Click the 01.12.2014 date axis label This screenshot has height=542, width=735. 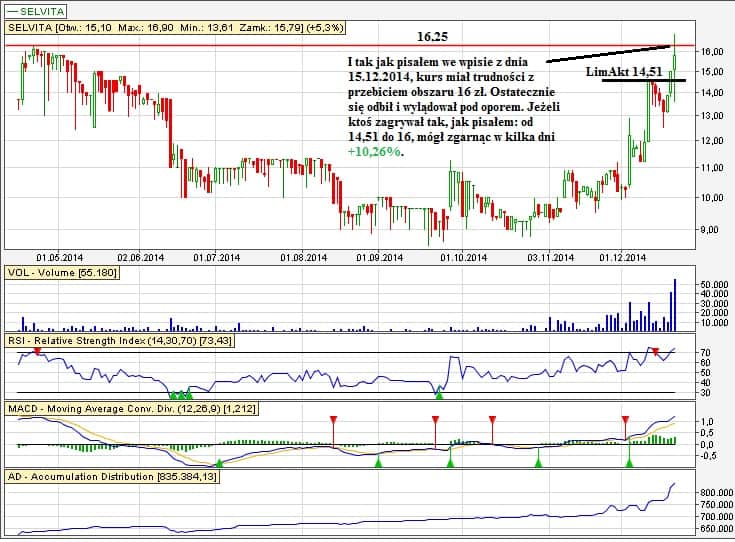[x=619, y=257]
